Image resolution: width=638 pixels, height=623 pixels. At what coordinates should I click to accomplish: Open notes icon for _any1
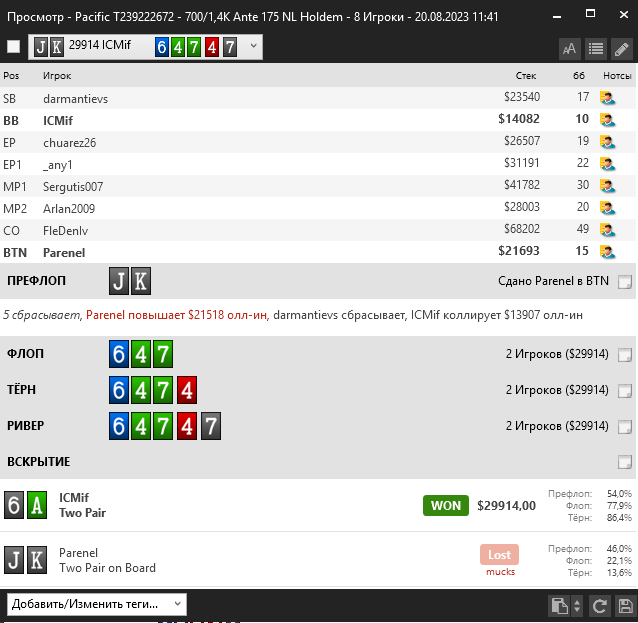tap(607, 164)
